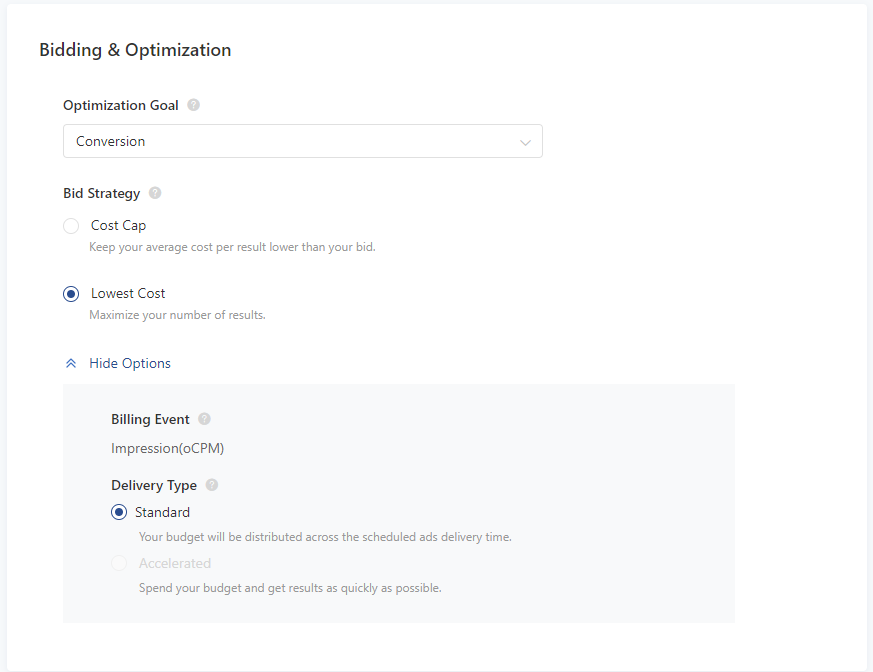Click the double-chevron icon beside Hide Options
The image size is (873, 672).
71,364
